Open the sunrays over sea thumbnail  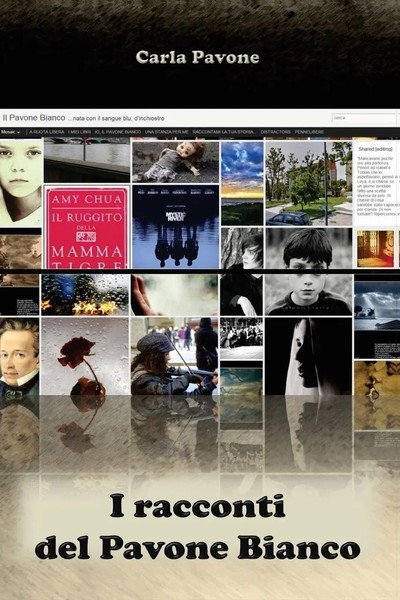tap(377, 305)
